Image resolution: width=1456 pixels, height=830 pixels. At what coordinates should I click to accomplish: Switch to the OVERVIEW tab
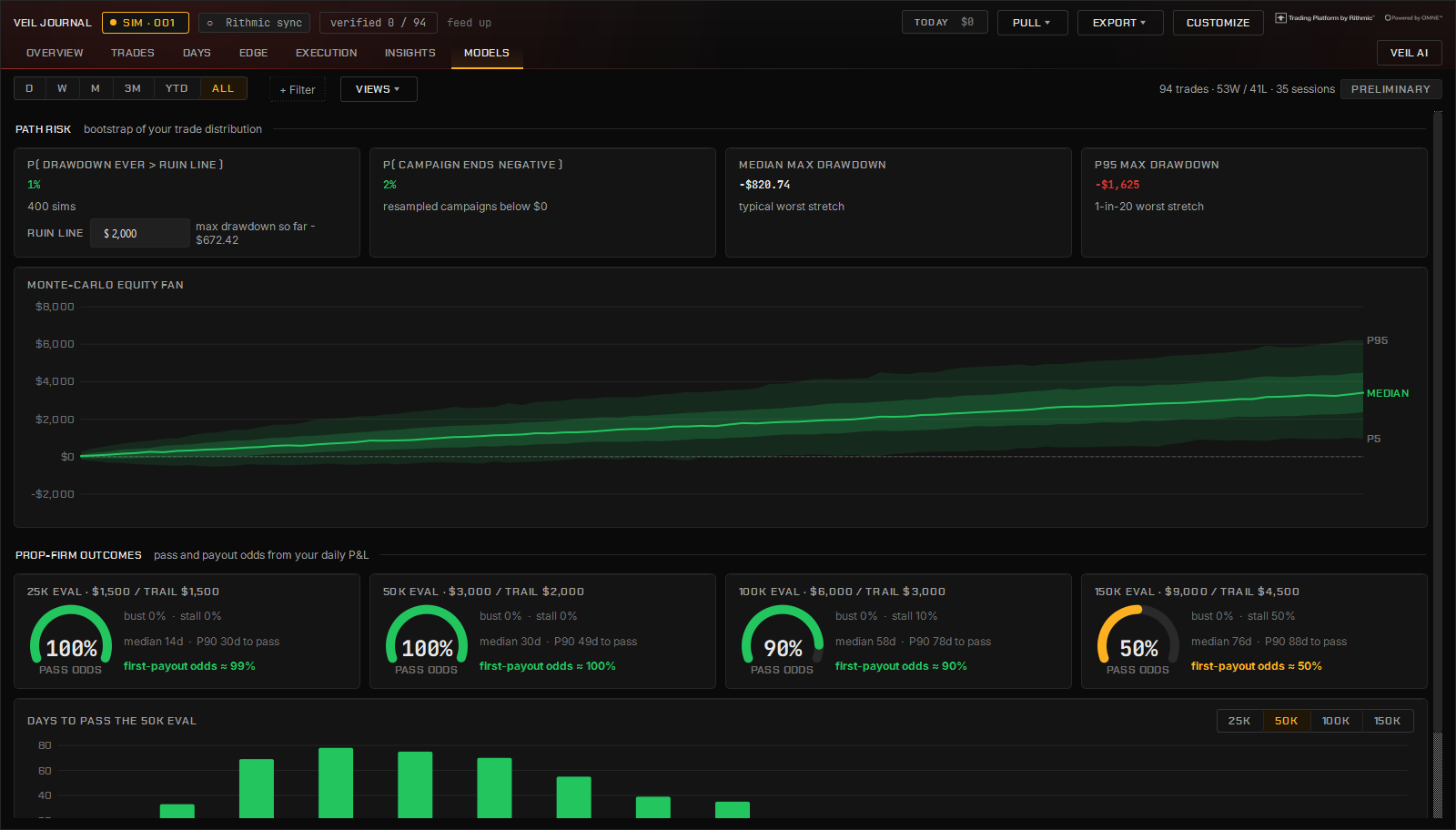pos(55,53)
